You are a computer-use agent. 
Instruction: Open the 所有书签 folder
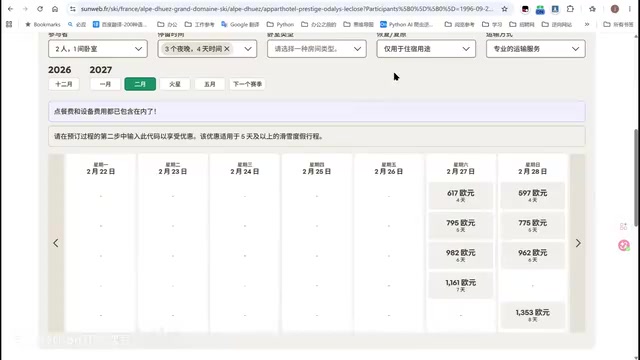point(618,24)
